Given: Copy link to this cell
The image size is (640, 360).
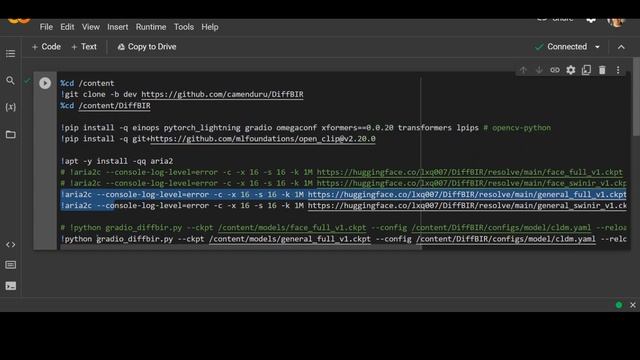Looking at the screenshot, I should click(x=555, y=70).
